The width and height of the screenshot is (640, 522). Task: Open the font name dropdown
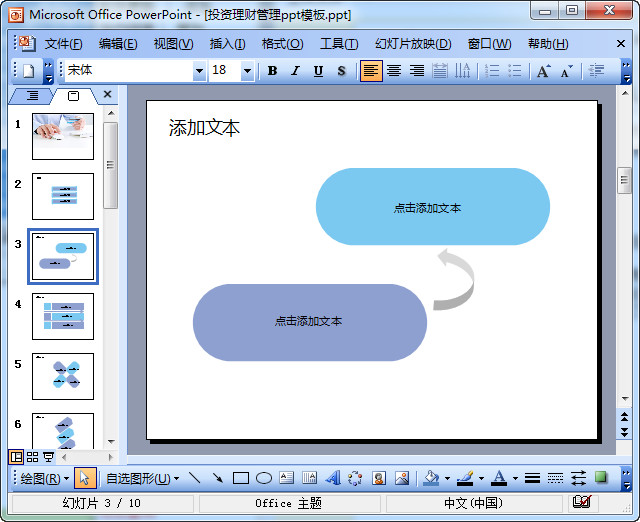(199, 71)
